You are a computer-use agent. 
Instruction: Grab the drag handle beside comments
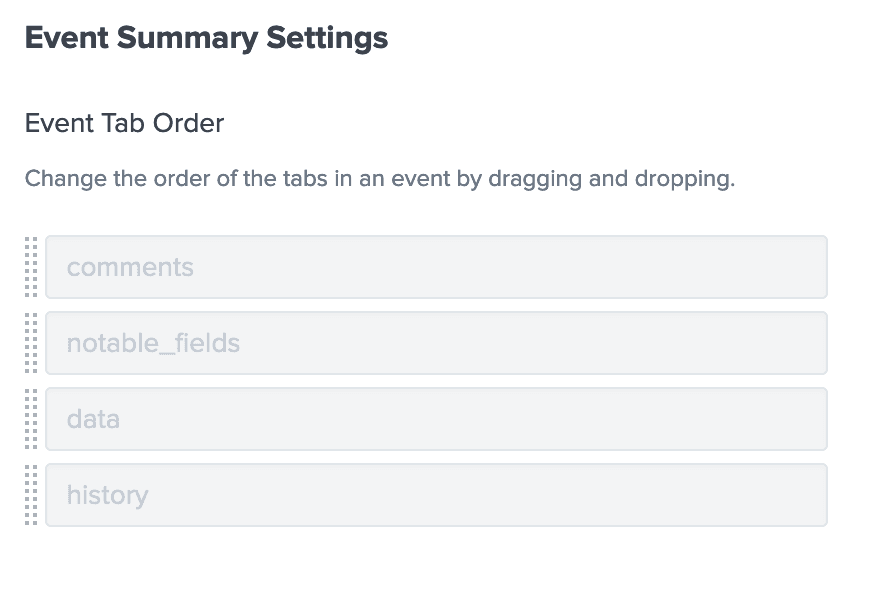click(31, 267)
